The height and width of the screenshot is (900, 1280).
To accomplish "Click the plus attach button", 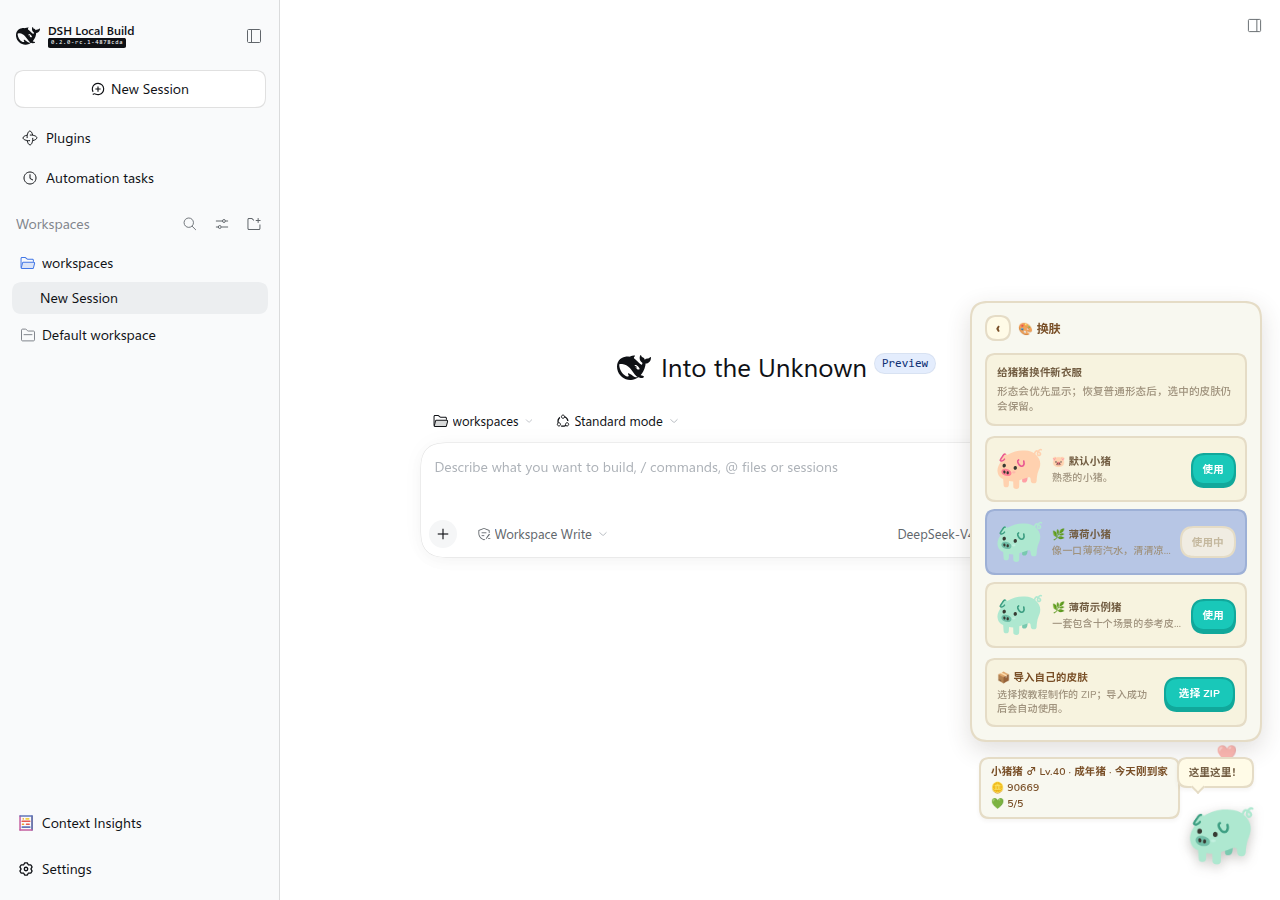I will (x=443, y=534).
